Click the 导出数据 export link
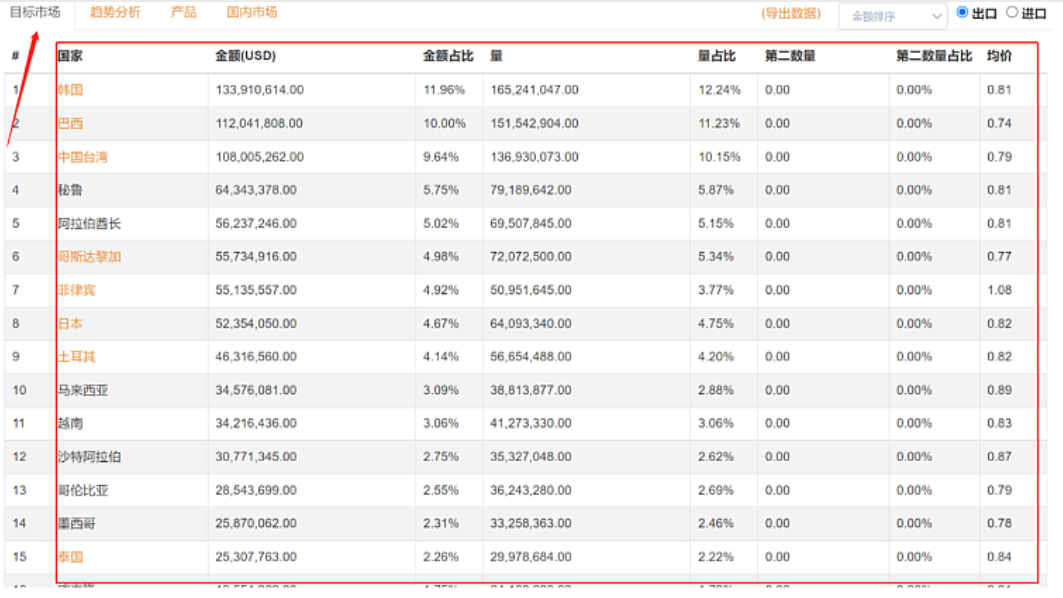This screenshot has height=598, width=1063. pos(791,14)
